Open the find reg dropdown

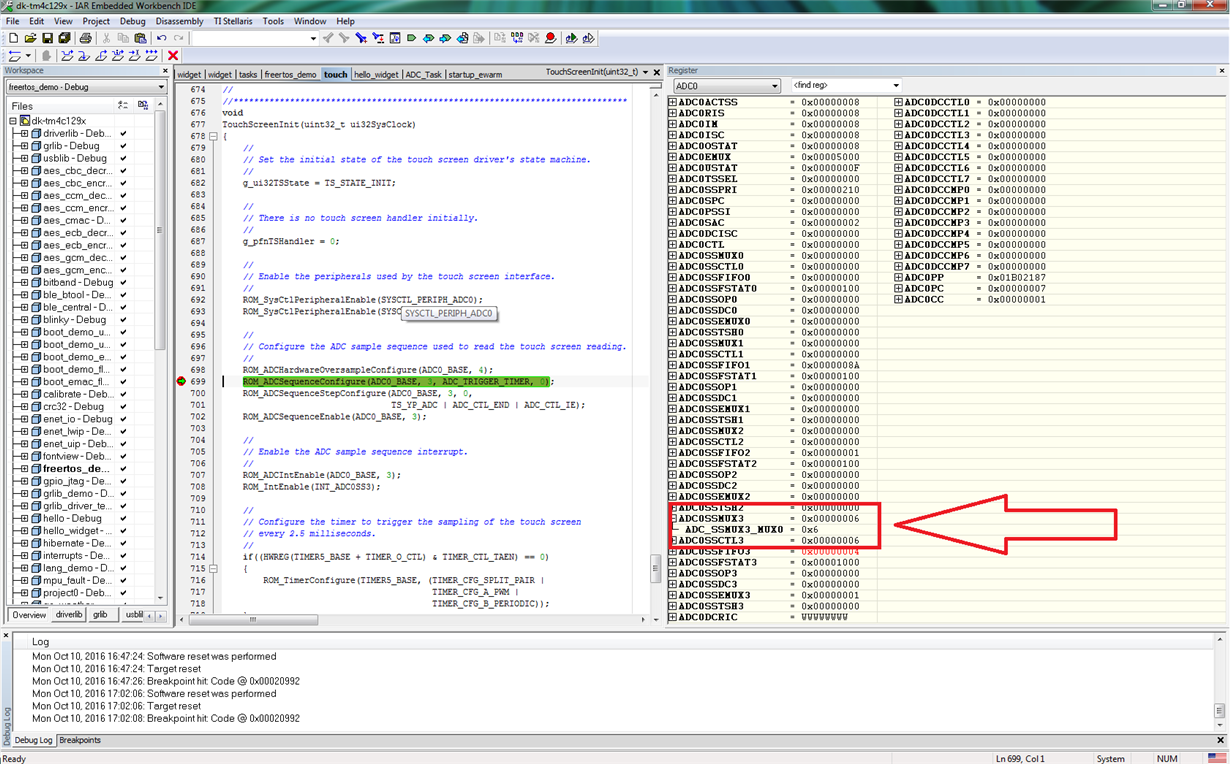point(896,86)
